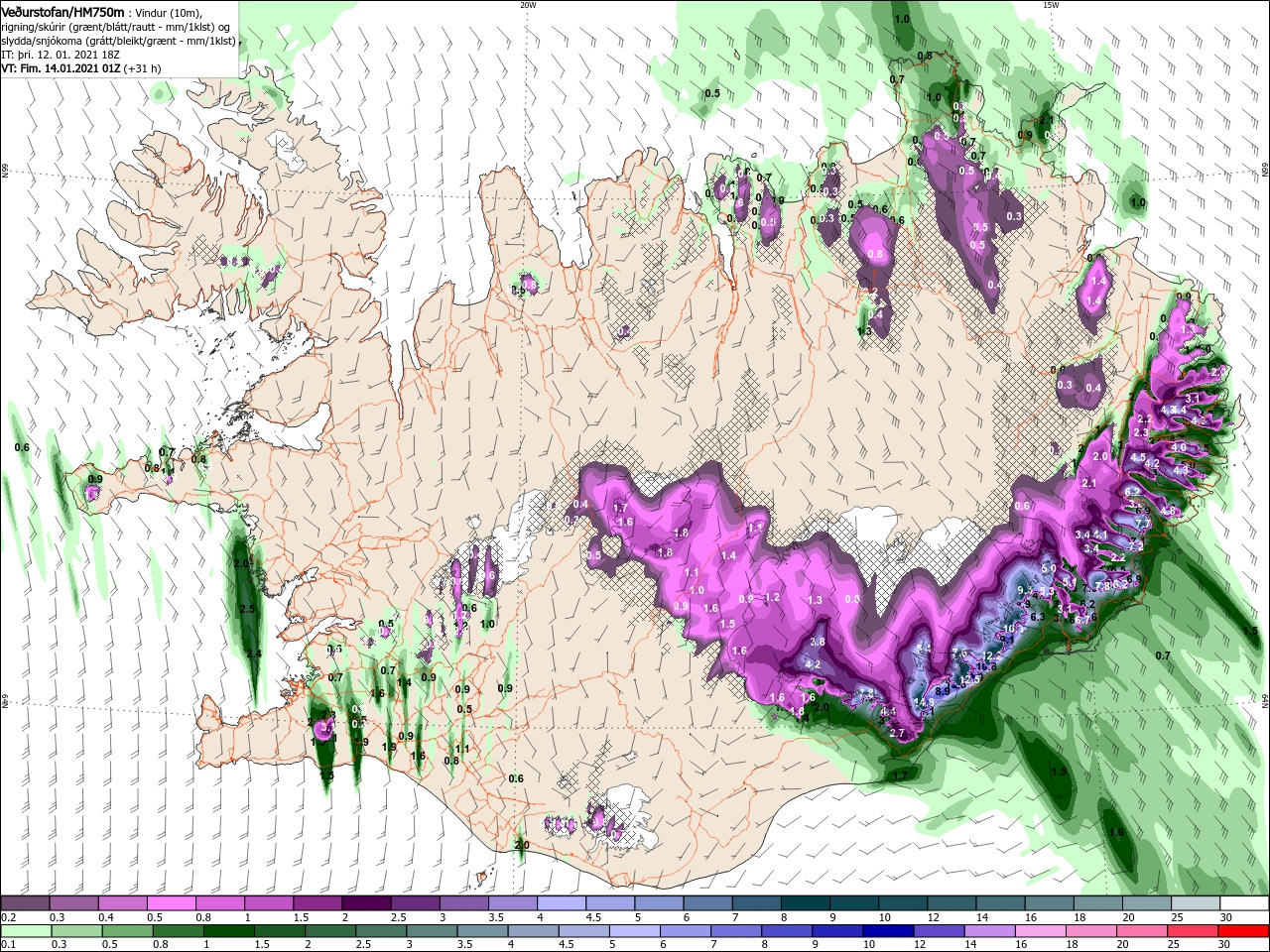Click the '20W' longitude label
This screenshot has height=952, width=1270.
[528, 5]
